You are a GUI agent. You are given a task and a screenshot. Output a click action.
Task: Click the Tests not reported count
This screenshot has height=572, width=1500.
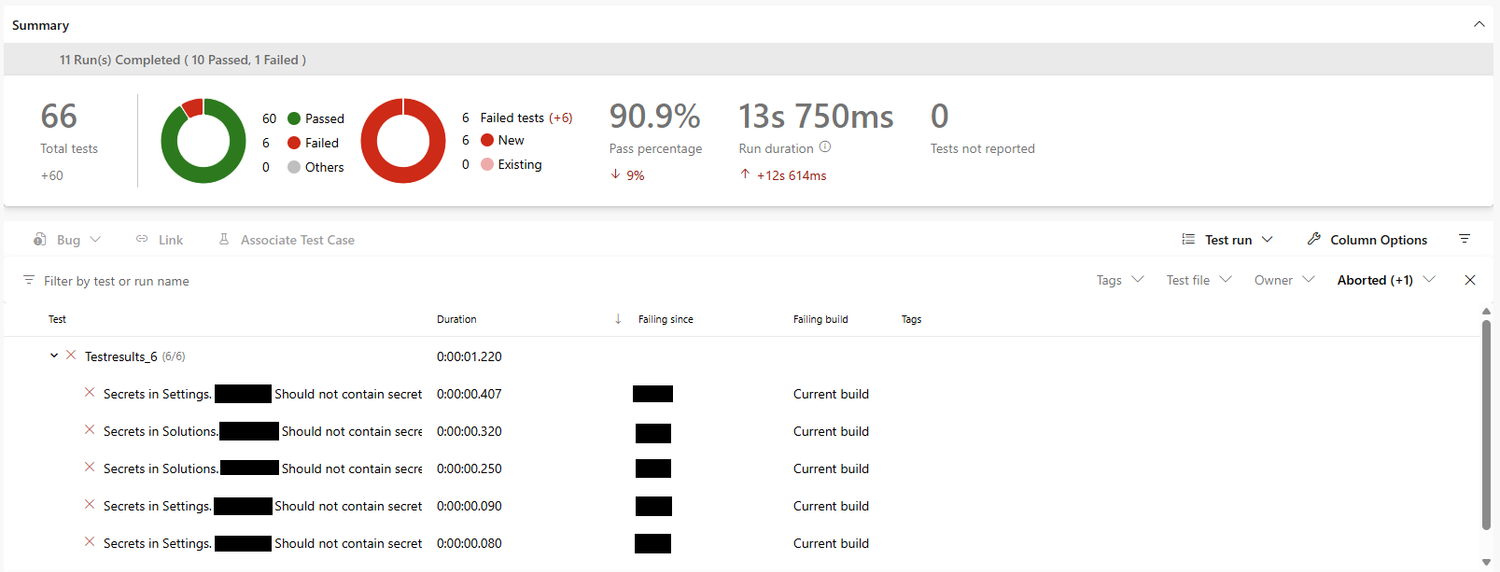pos(939,116)
